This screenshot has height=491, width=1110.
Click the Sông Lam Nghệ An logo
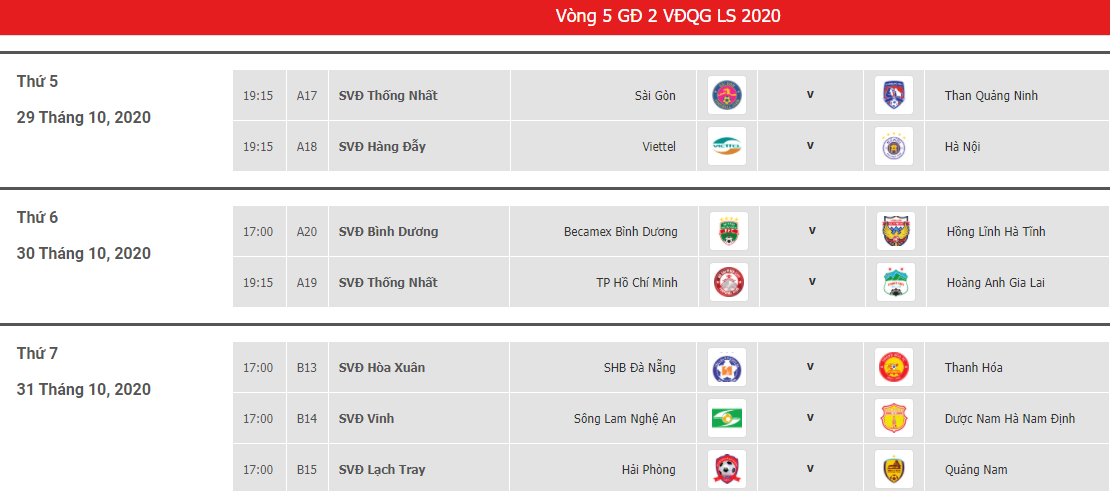(x=728, y=418)
